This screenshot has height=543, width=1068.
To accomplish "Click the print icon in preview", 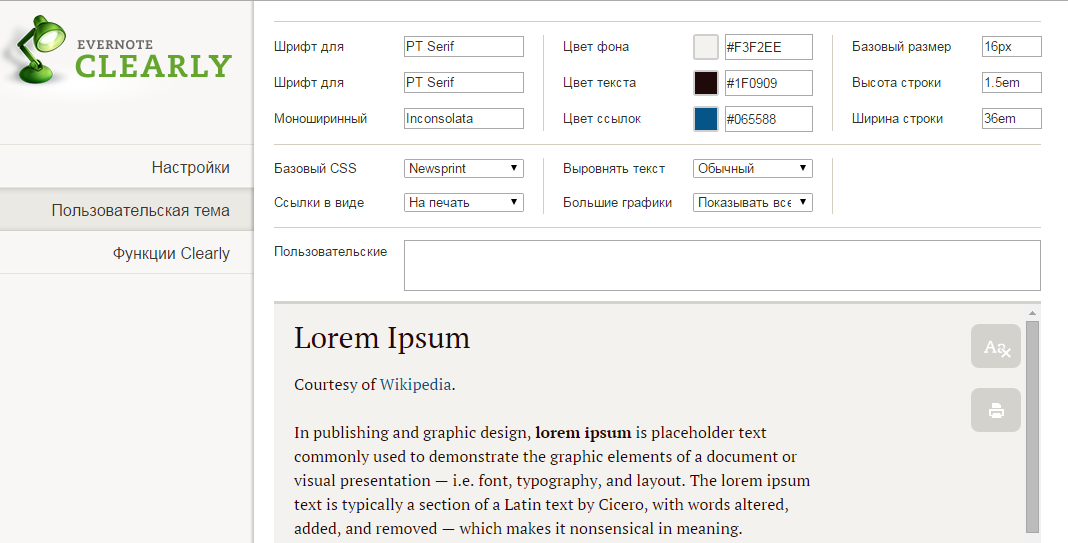I will tap(996, 410).
